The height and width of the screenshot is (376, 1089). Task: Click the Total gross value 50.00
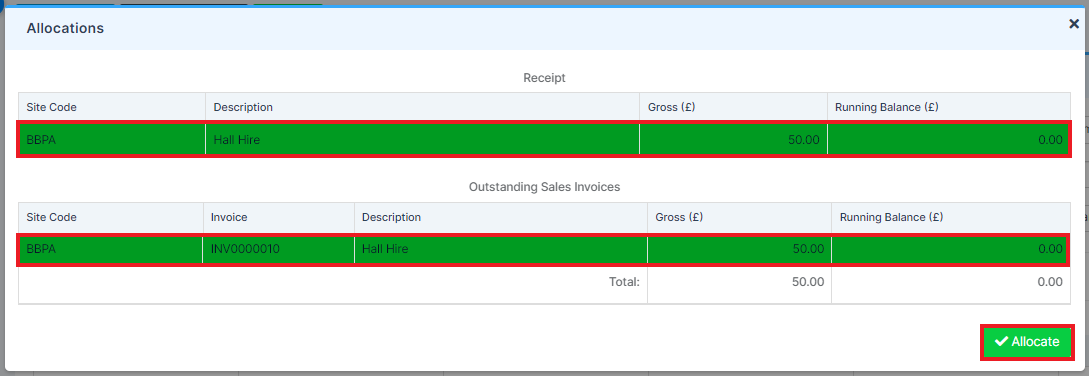[x=808, y=282]
